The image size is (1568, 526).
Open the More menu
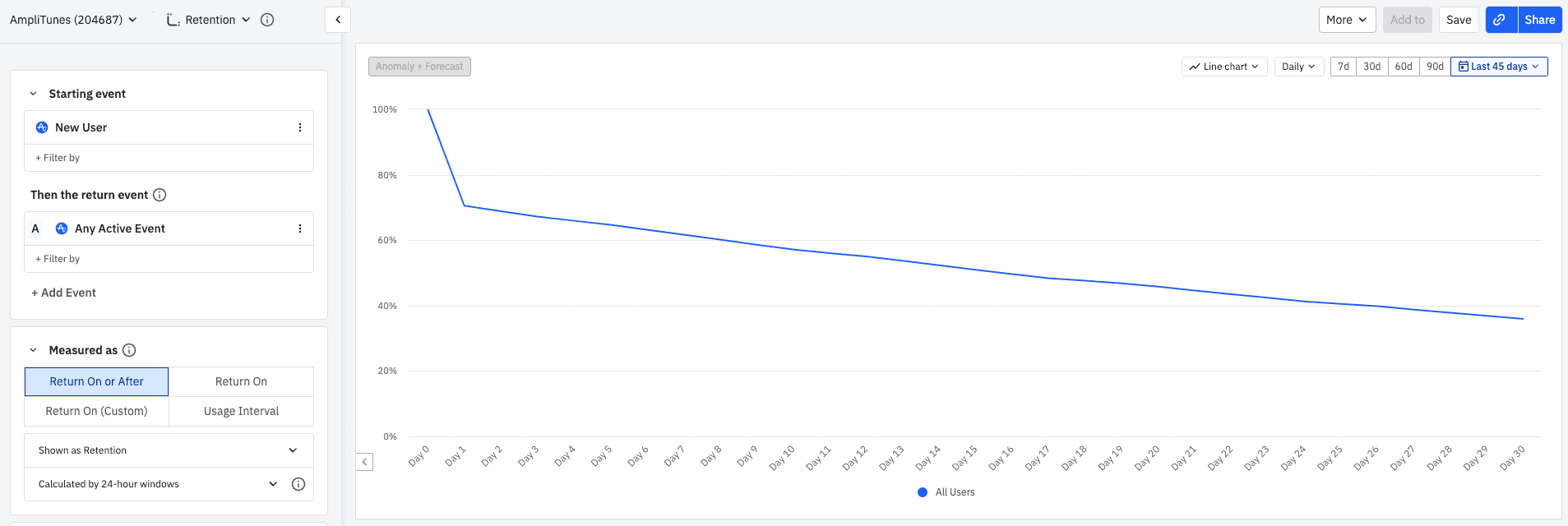coord(1346,20)
